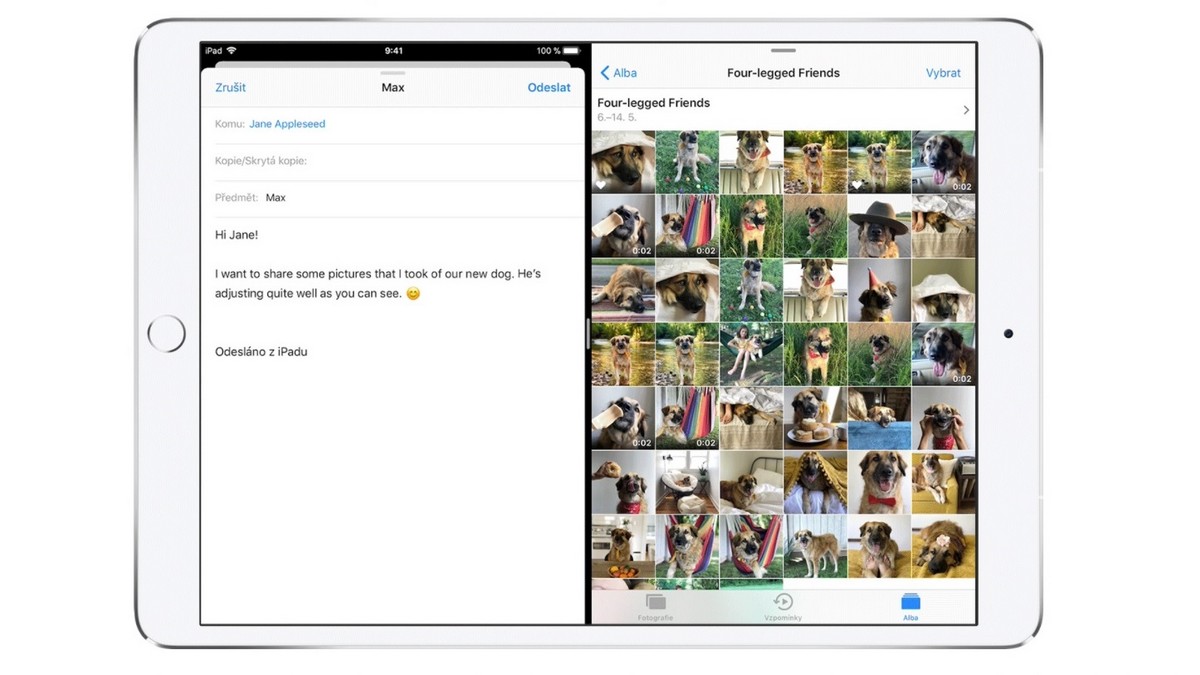Screen dimensions: 1200x675
Task: Open photo of dog in party hat
Action: point(879,290)
